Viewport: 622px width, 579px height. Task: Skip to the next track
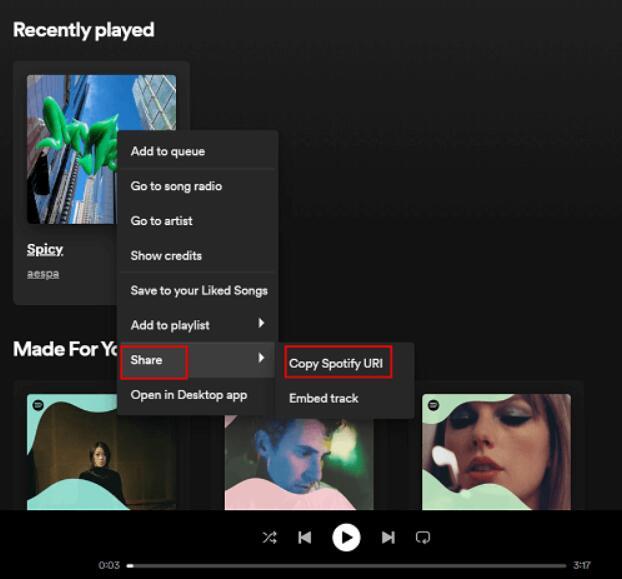pos(388,538)
